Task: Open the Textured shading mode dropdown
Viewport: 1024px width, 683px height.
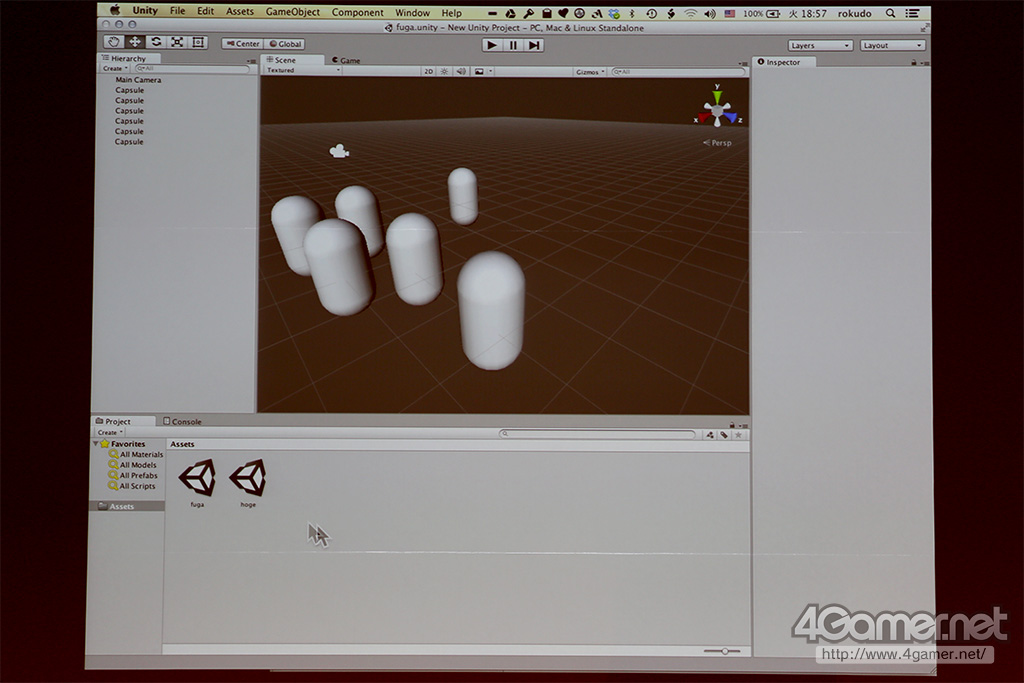Action: (x=302, y=71)
